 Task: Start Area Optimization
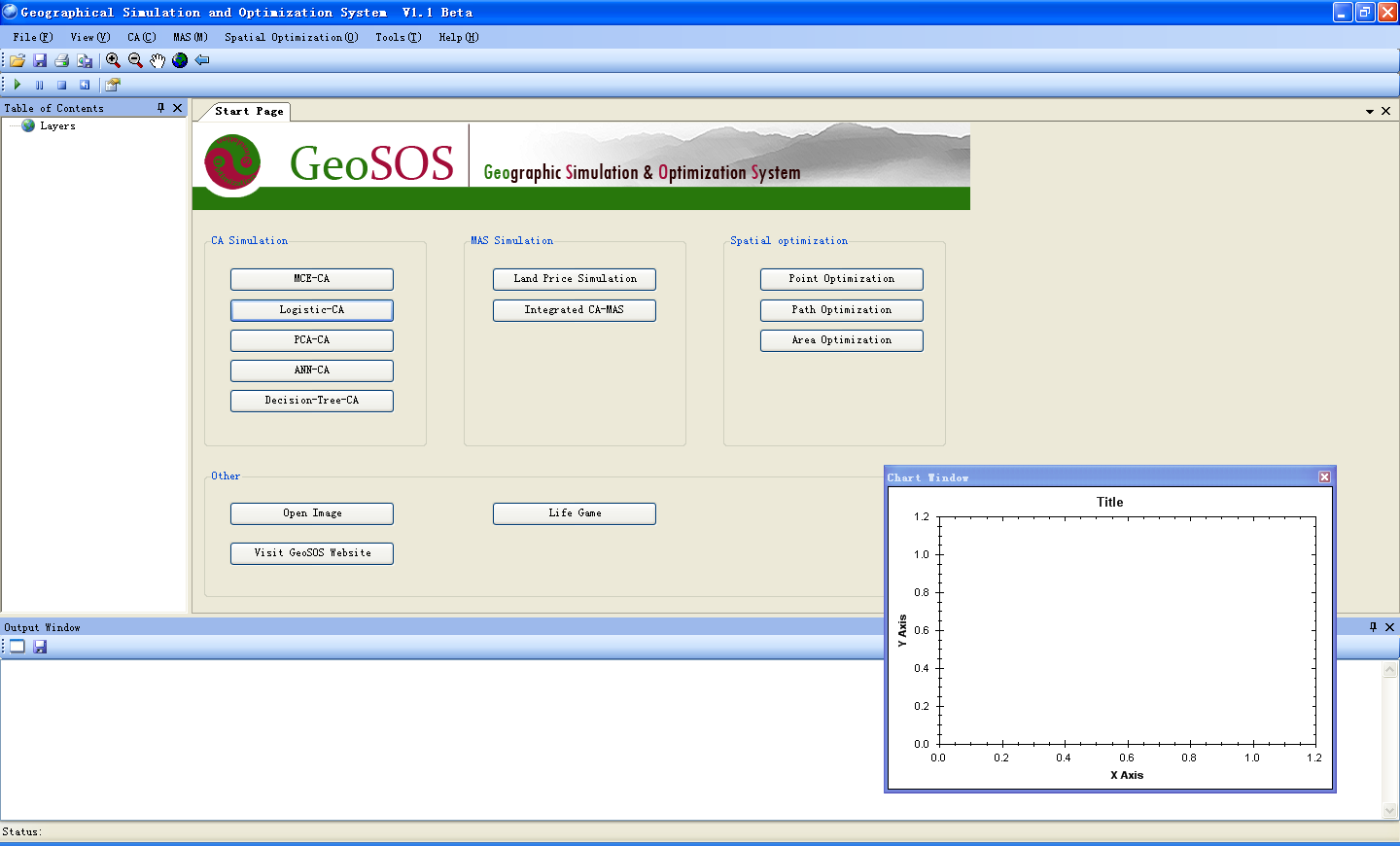(x=842, y=340)
